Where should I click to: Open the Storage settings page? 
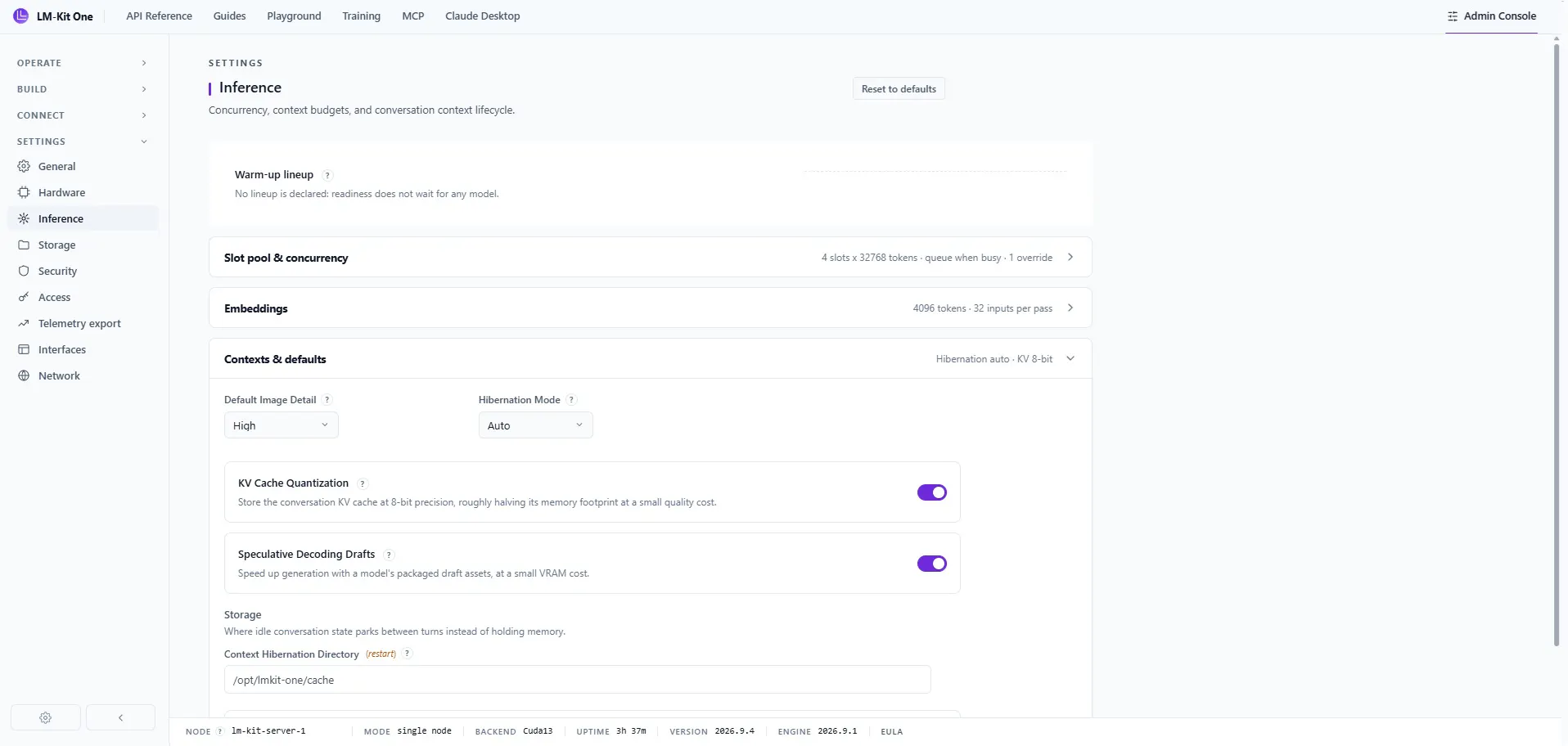click(83, 245)
